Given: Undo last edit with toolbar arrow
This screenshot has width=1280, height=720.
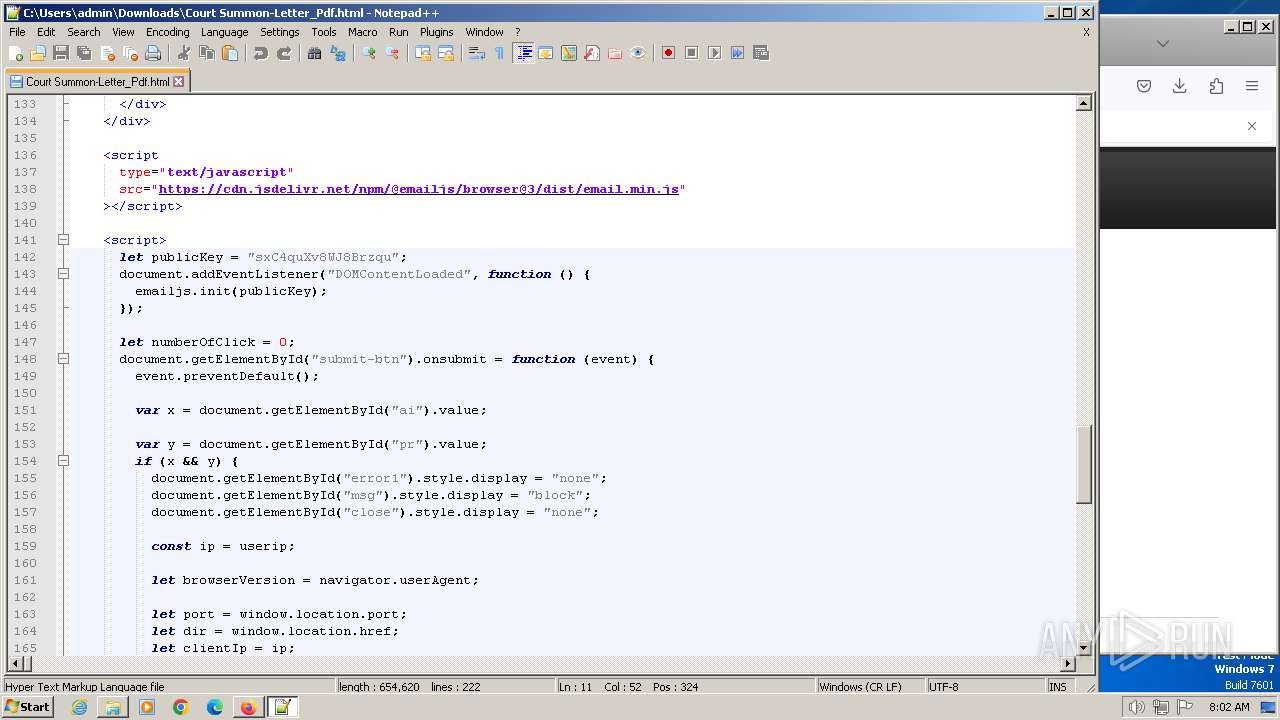Looking at the screenshot, I should click(x=260, y=53).
